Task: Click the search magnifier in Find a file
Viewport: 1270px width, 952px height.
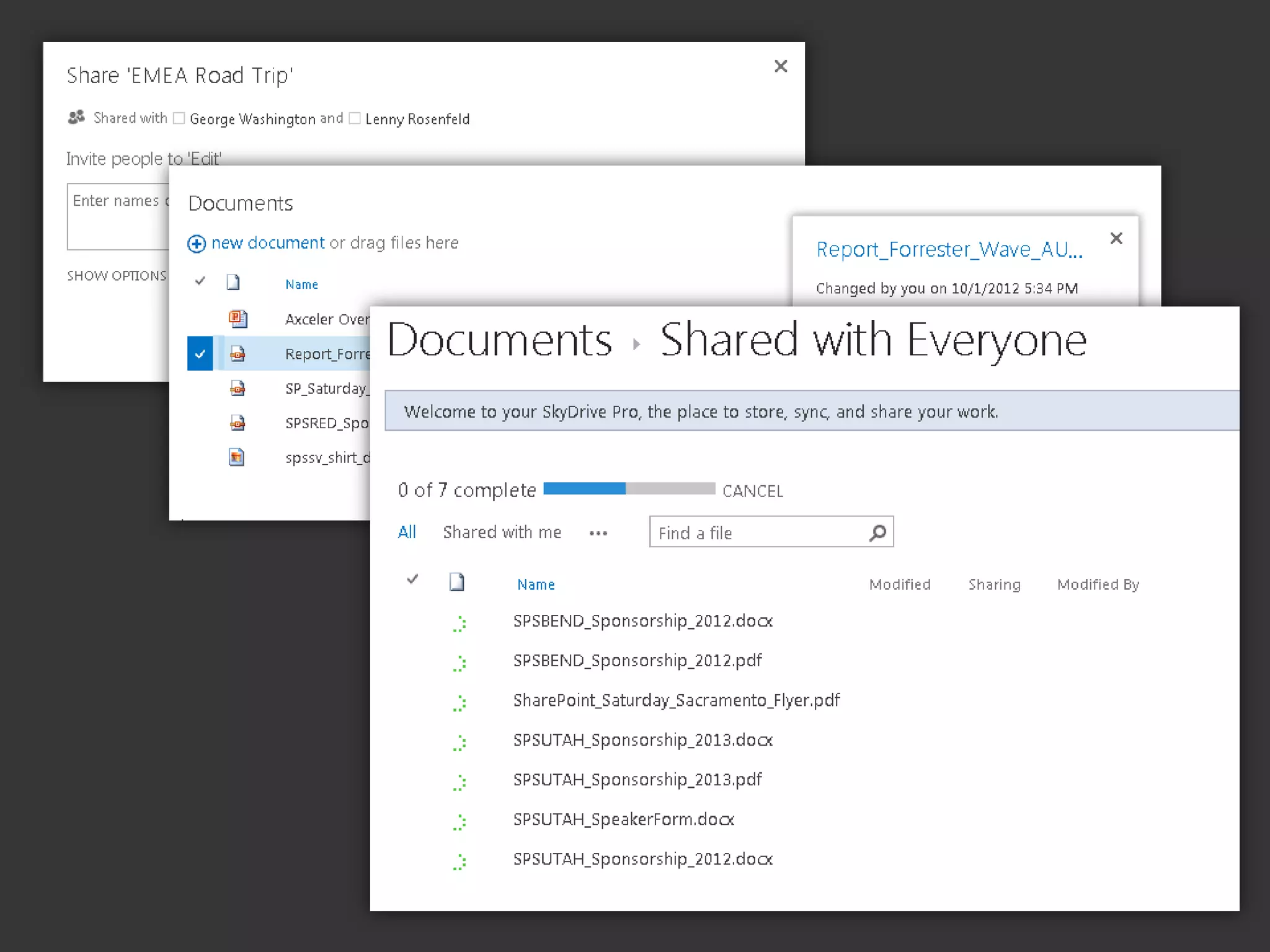Action: 877,532
